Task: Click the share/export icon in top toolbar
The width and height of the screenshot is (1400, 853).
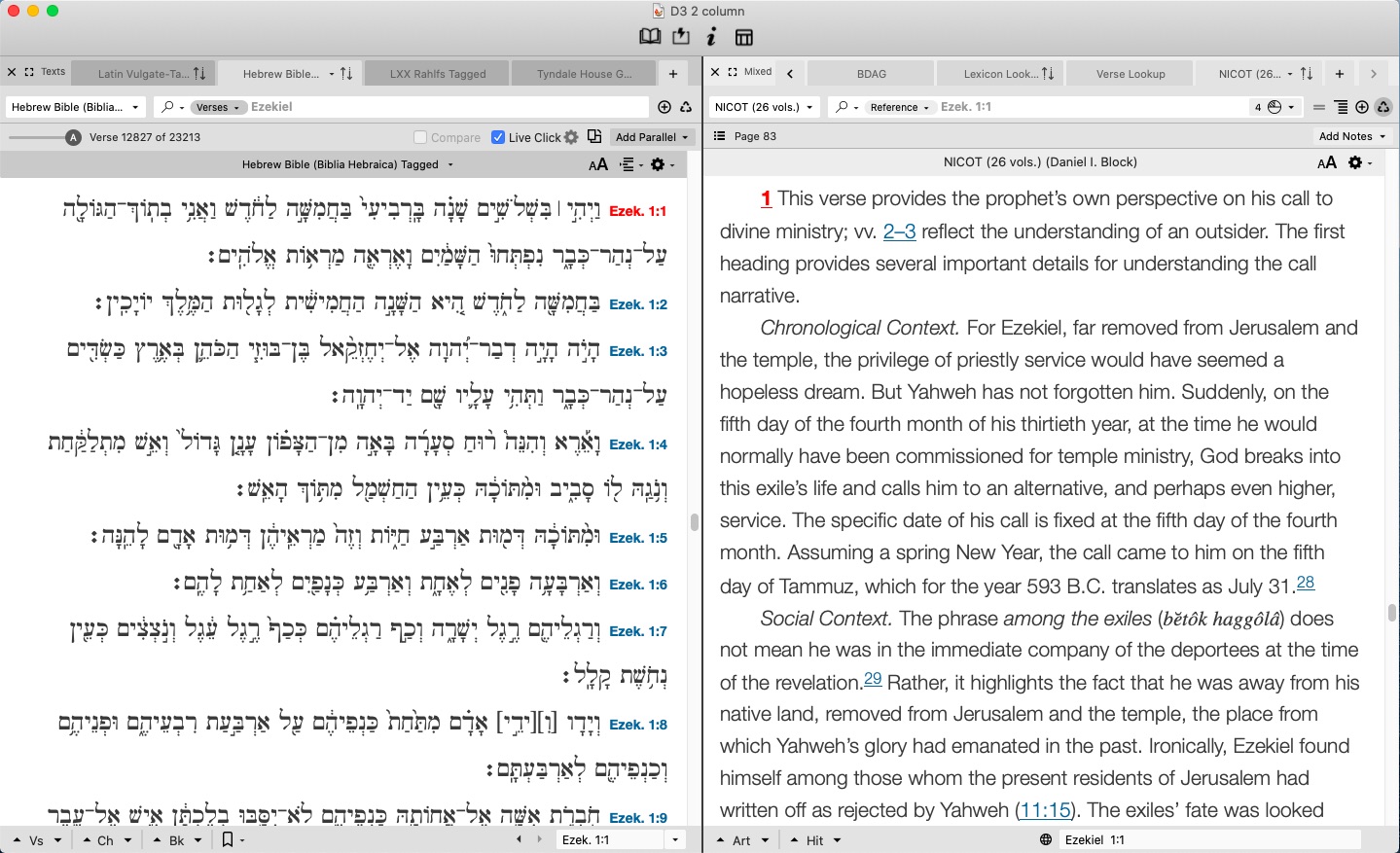Action: click(681, 37)
